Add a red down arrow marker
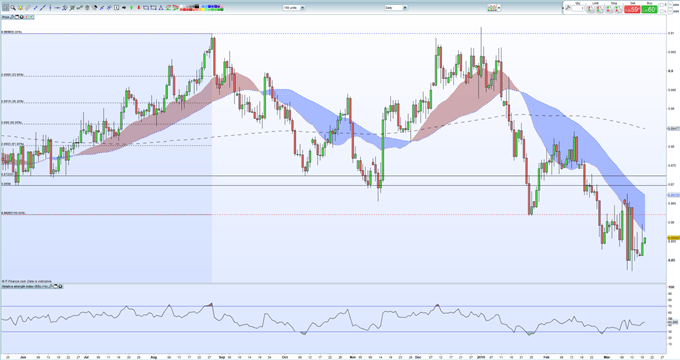The width and height of the screenshot is (680, 360). [139, 8]
